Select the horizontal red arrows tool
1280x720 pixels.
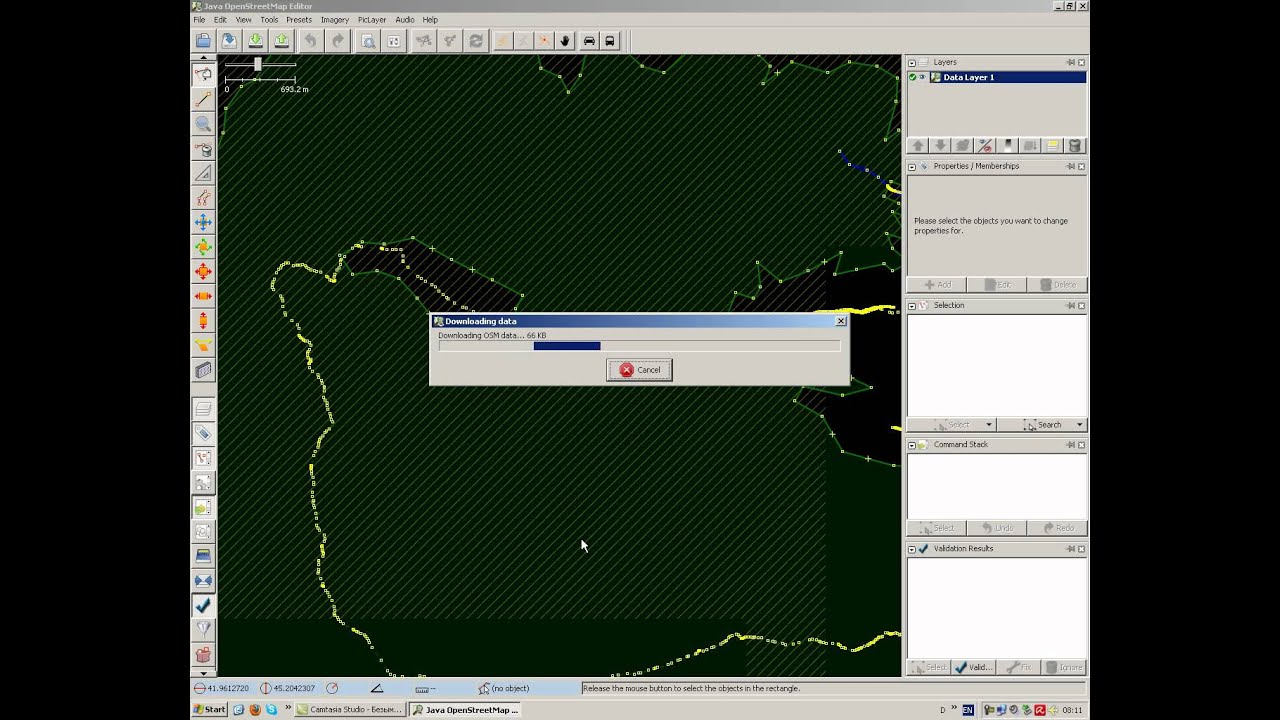[203, 296]
